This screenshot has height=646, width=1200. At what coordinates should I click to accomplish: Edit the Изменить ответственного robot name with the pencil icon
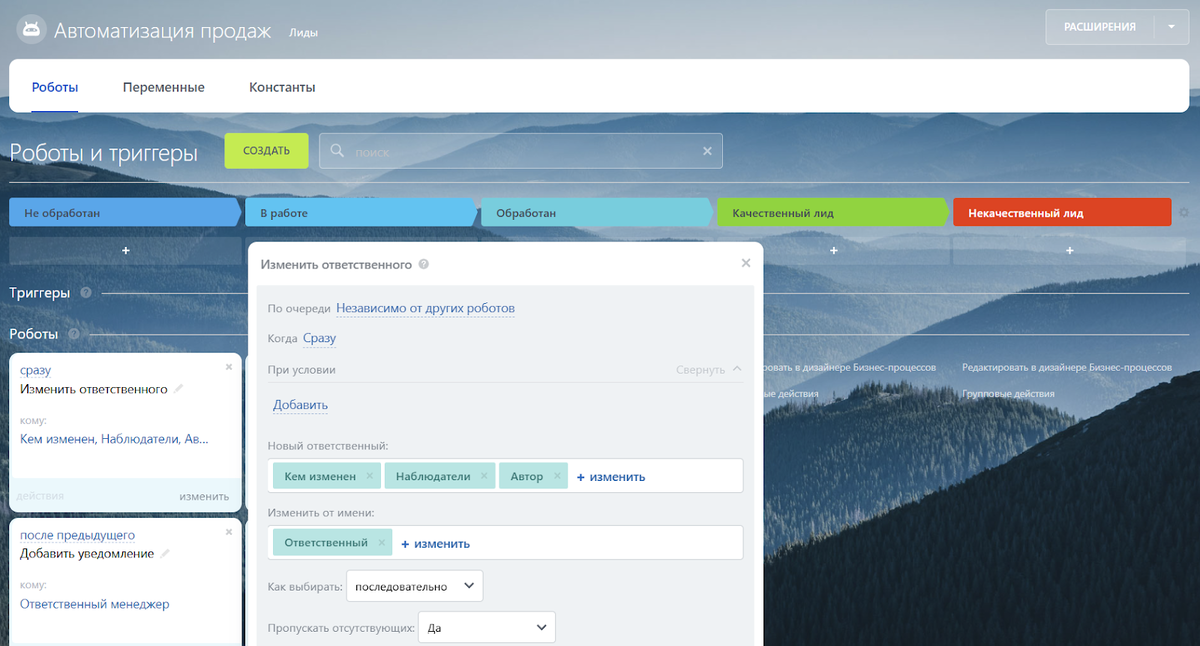pos(179,388)
